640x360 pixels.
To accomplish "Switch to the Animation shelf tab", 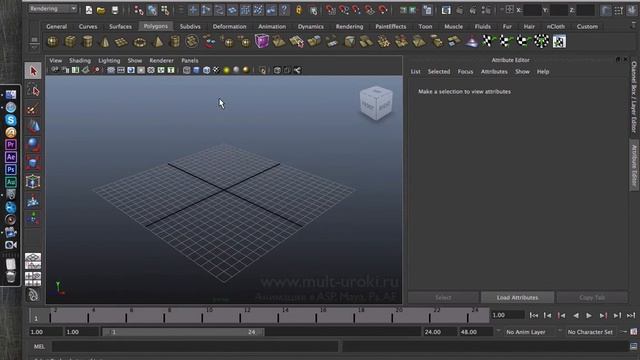I will (272, 27).
